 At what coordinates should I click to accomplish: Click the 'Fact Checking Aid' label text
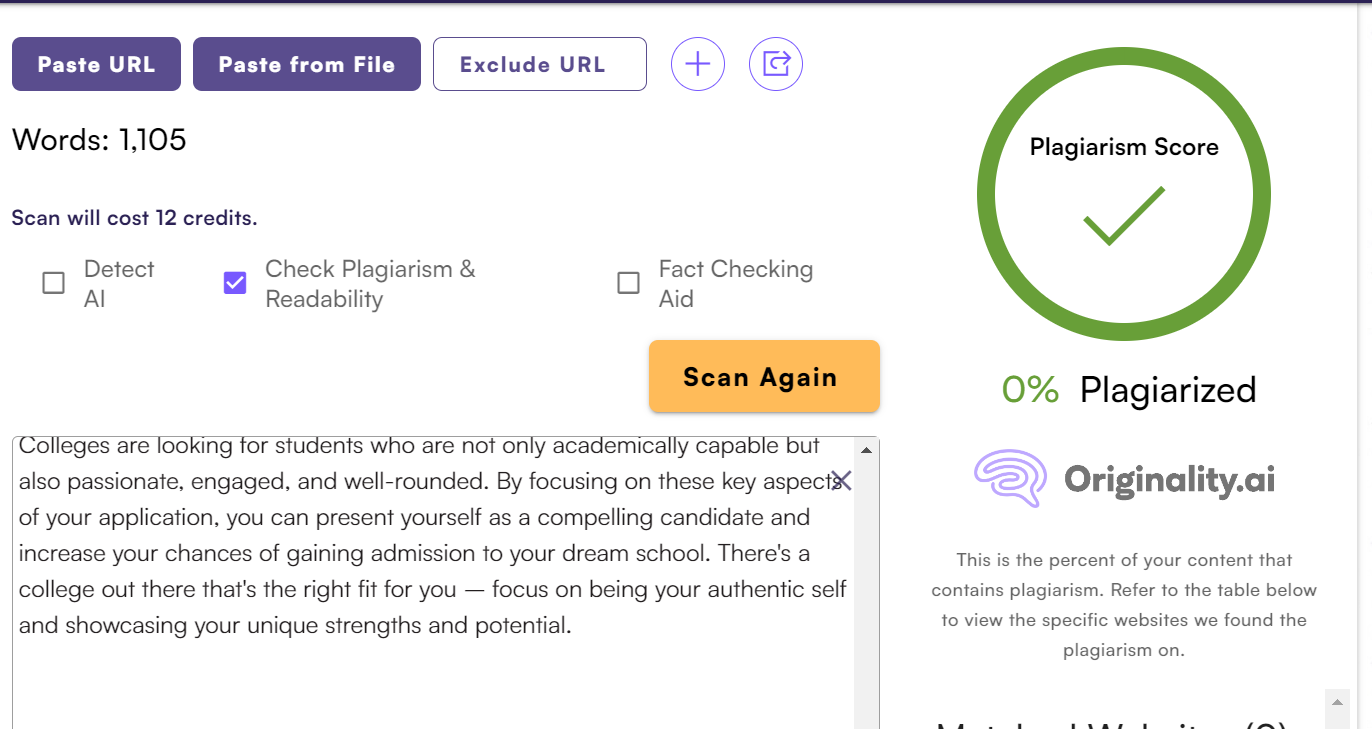tap(736, 284)
